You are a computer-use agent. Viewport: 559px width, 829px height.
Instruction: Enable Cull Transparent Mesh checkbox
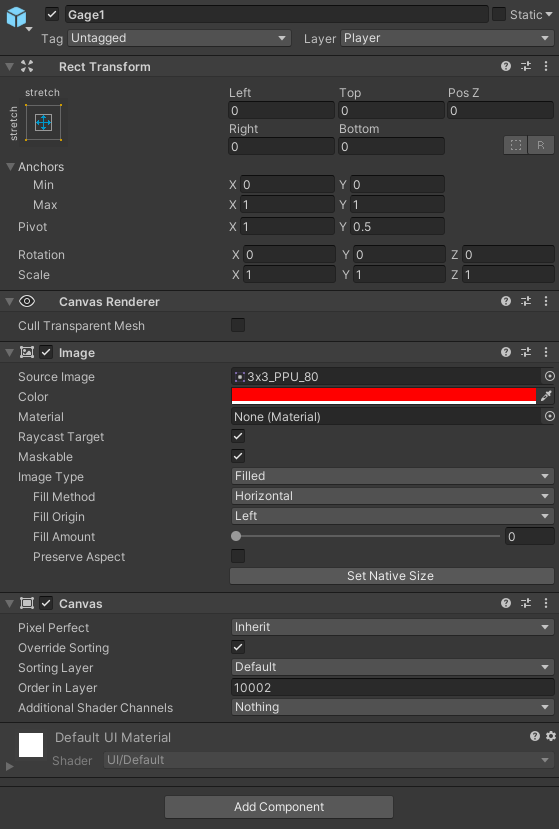238,325
